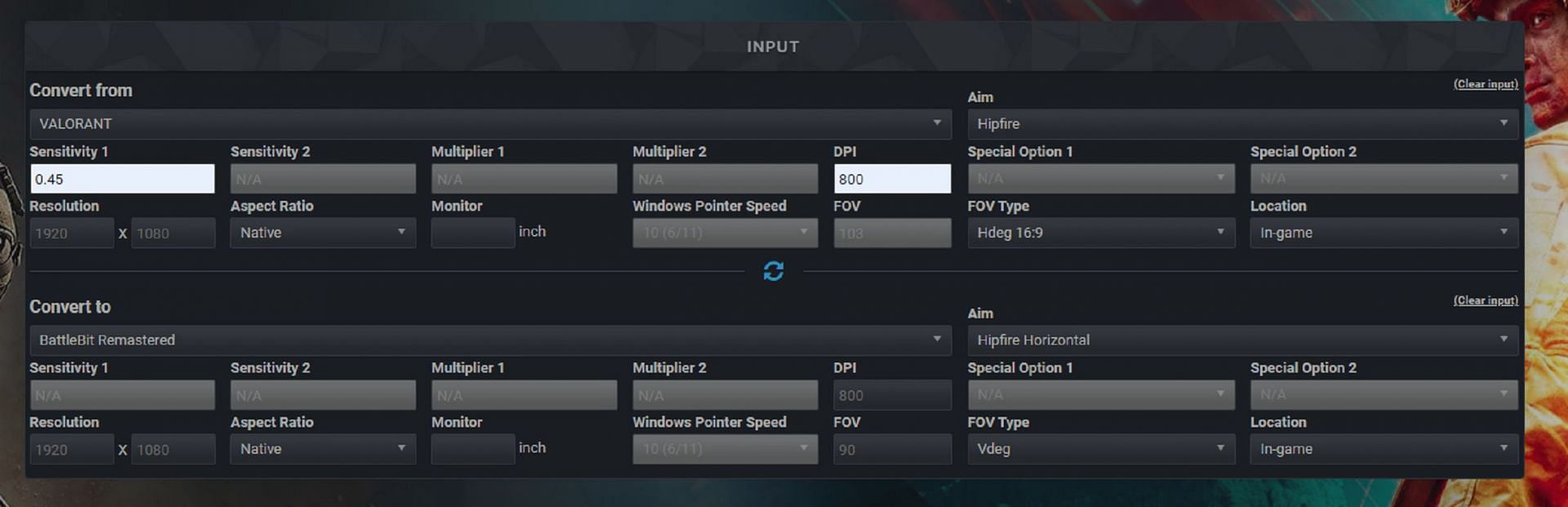
Task: Open the Convert to Aspect Ratio Native dropdown
Action: click(323, 449)
